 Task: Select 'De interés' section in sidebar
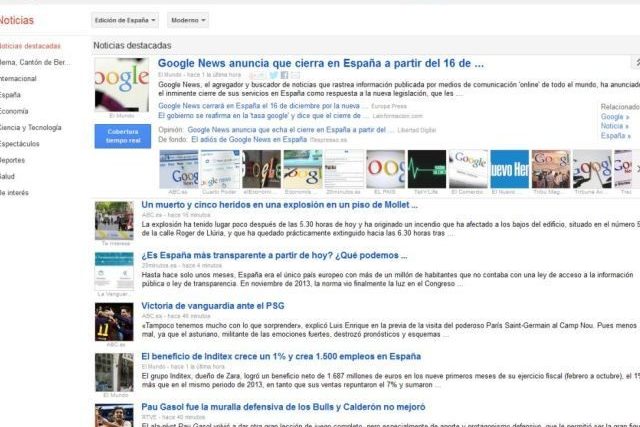(x=14, y=193)
